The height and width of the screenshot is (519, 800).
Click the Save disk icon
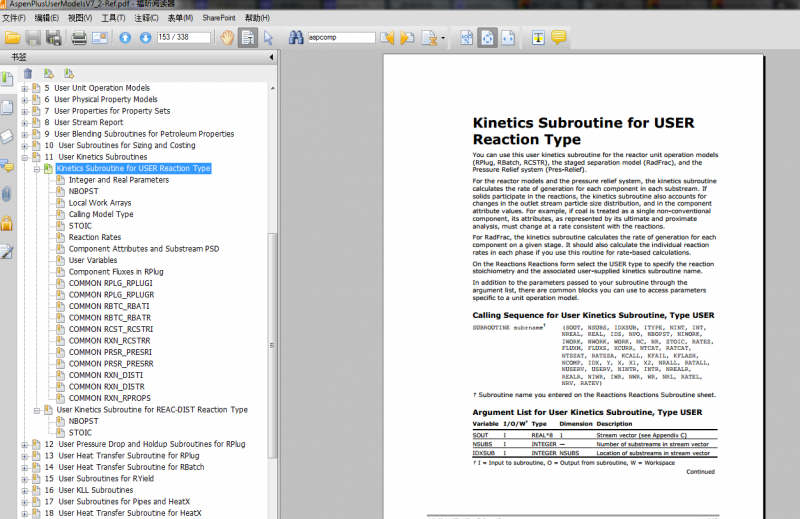click(33, 38)
